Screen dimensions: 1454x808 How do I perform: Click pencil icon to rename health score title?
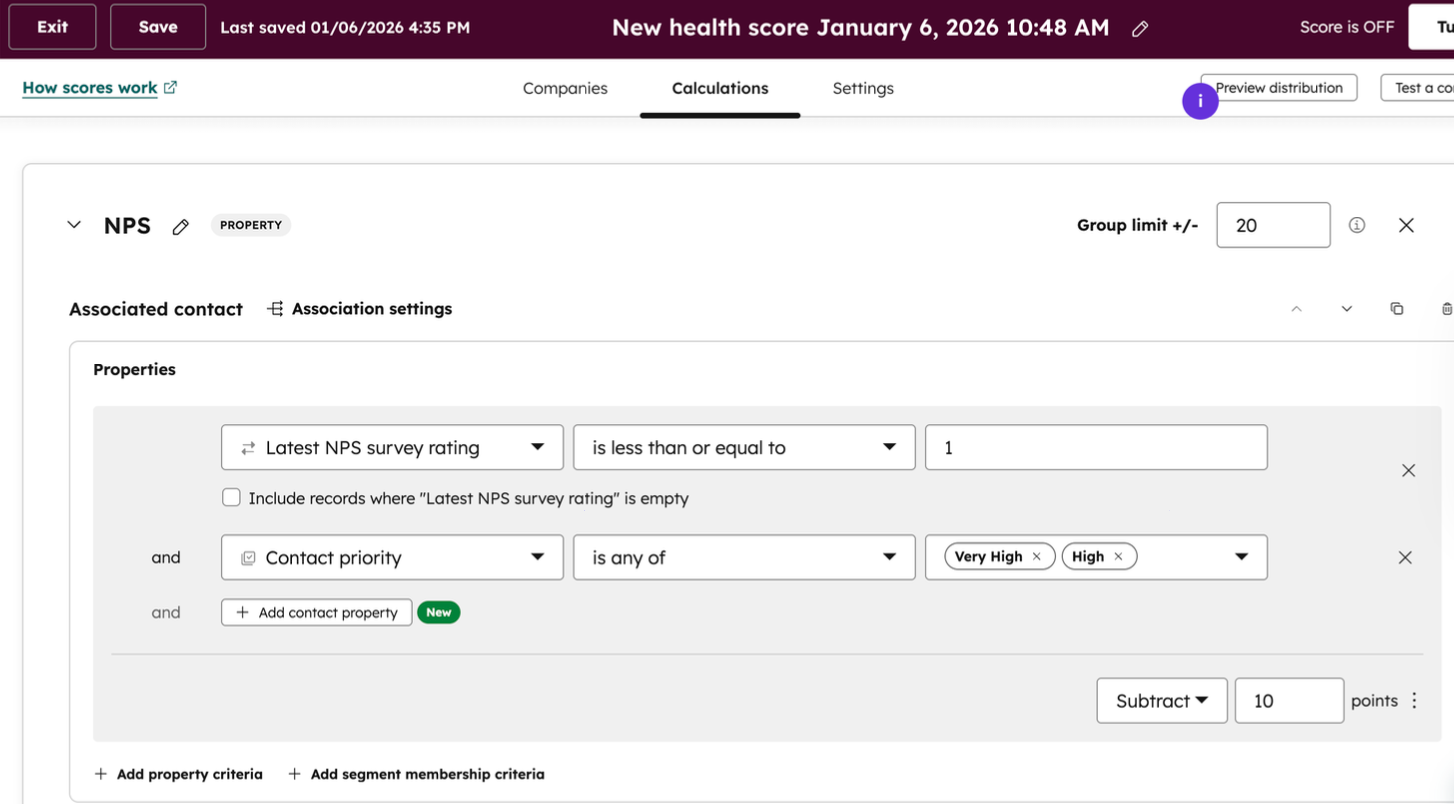(x=1140, y=29)
